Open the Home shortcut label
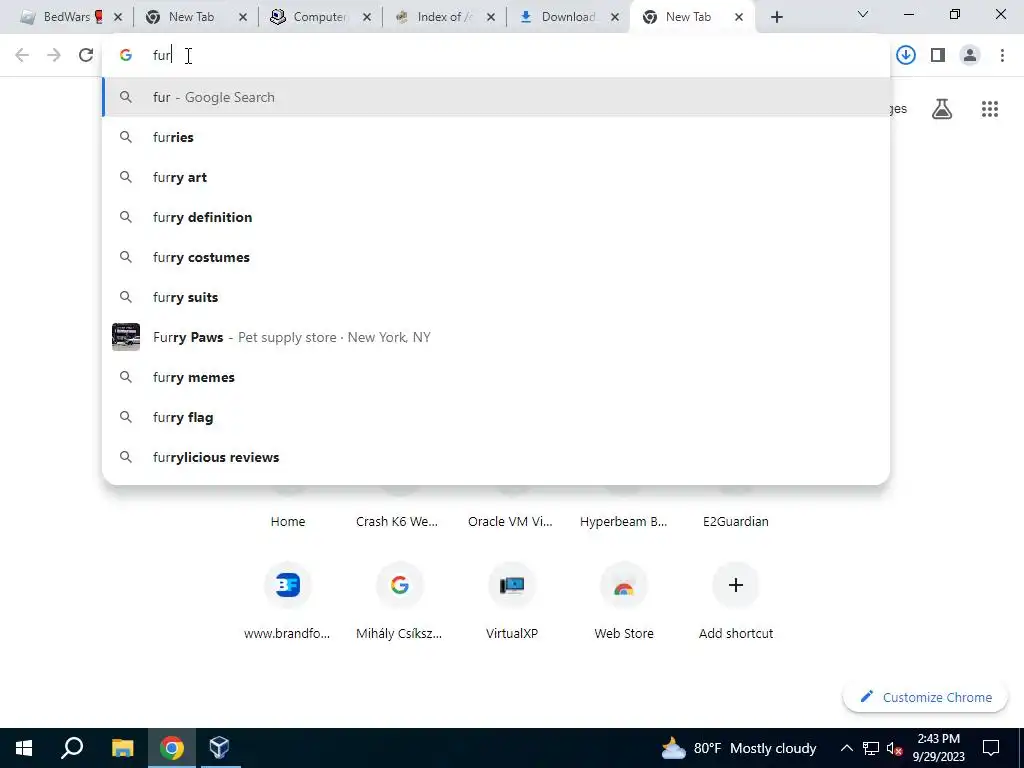Image resolution: width=1024 pixels, height=768 pixels. click(x=287, y=521)
